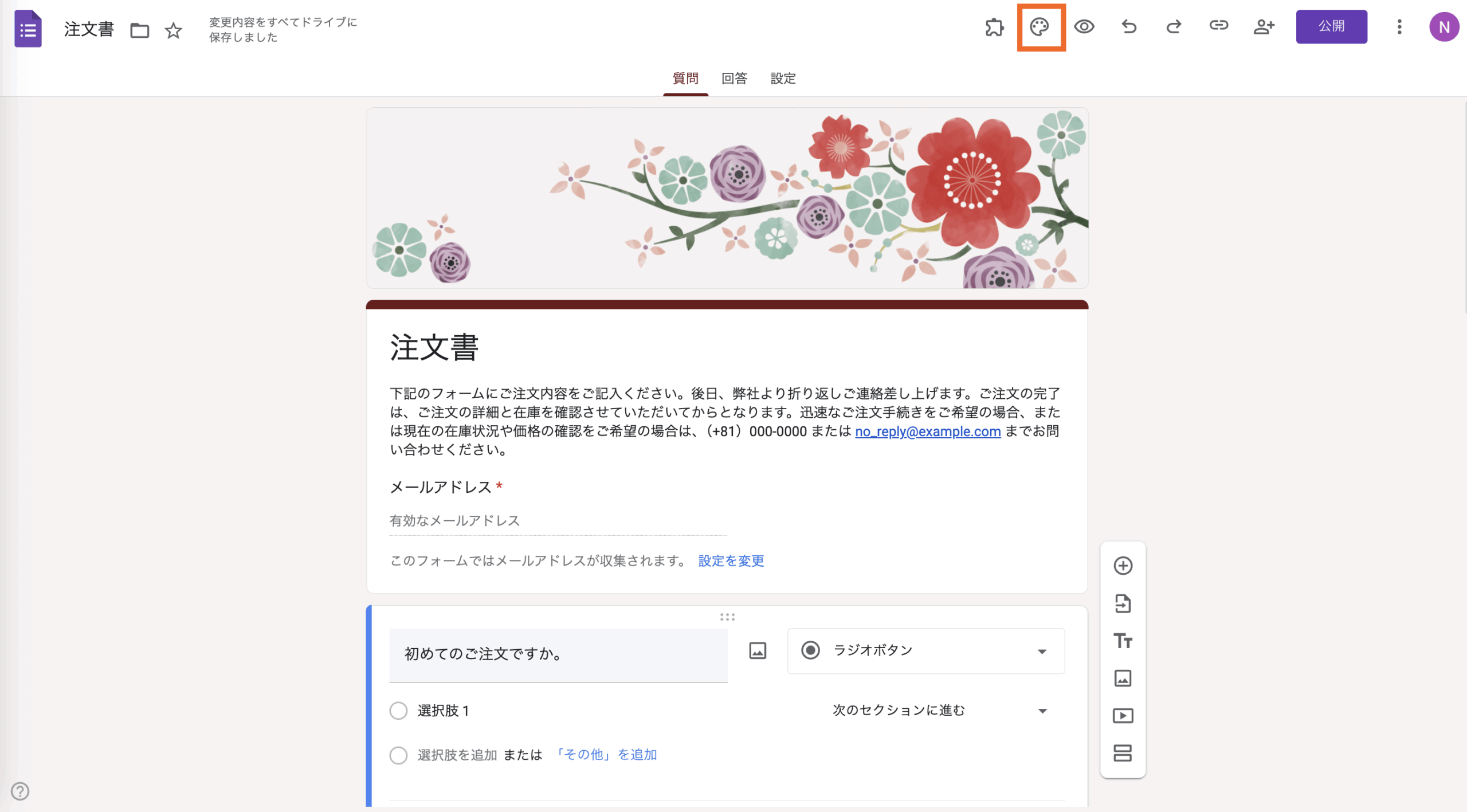
Task: Add a new question with plus icon
Action: pyautogui.click(x=1123, y=566)
